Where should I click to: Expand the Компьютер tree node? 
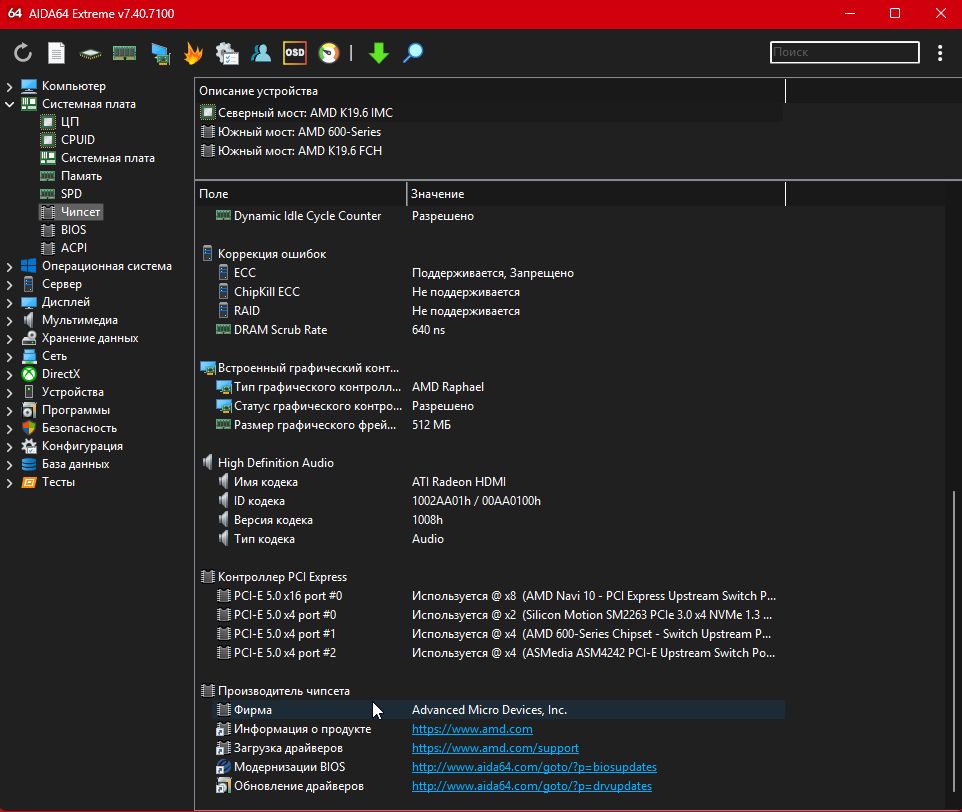pos(9,86)
